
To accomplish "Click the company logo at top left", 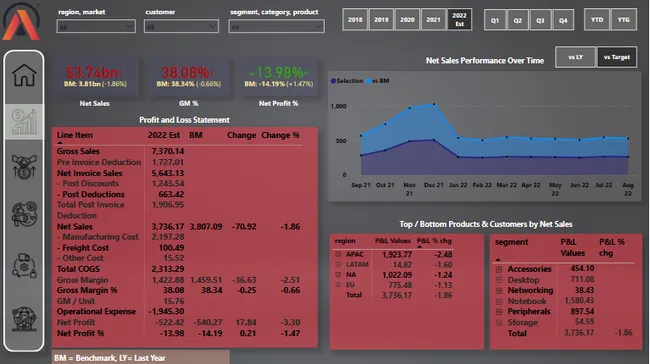I will [x=21, y=22].
